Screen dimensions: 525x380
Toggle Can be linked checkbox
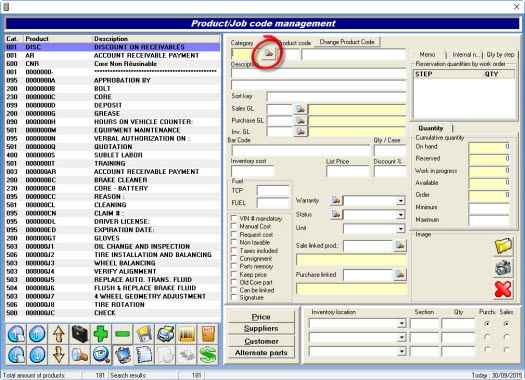[x=234, y=290]
